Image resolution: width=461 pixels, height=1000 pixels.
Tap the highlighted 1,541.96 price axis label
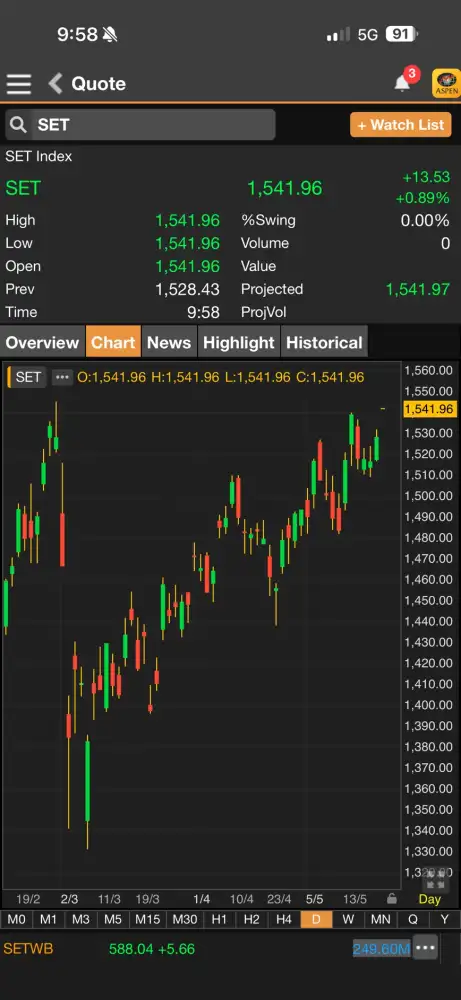[x=429, y=409]
